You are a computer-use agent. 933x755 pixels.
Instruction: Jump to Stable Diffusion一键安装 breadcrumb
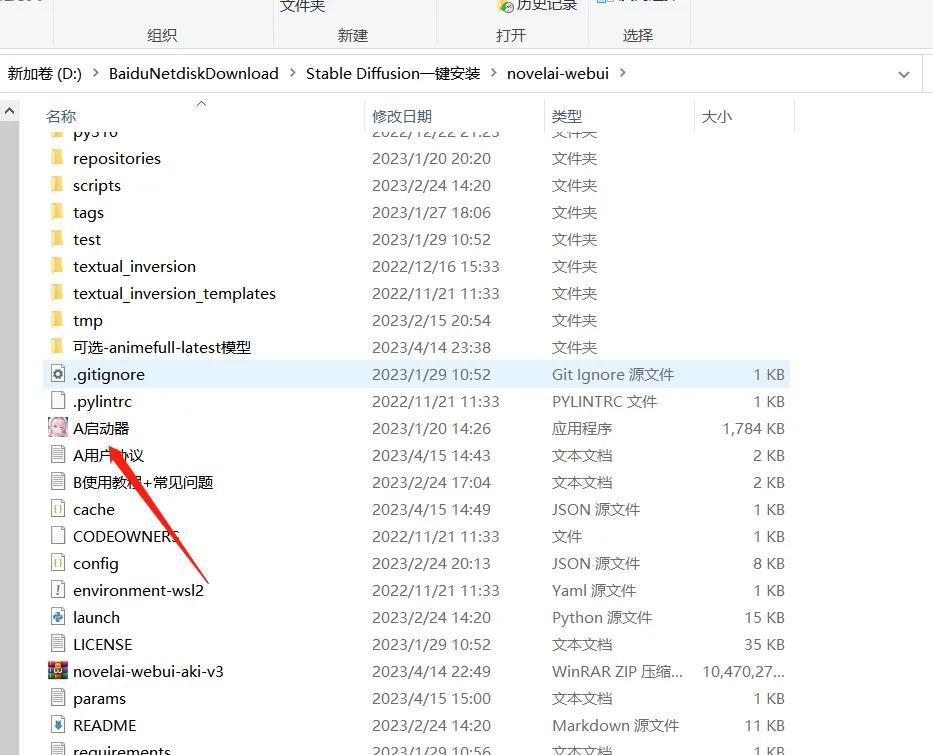(393, 73)
